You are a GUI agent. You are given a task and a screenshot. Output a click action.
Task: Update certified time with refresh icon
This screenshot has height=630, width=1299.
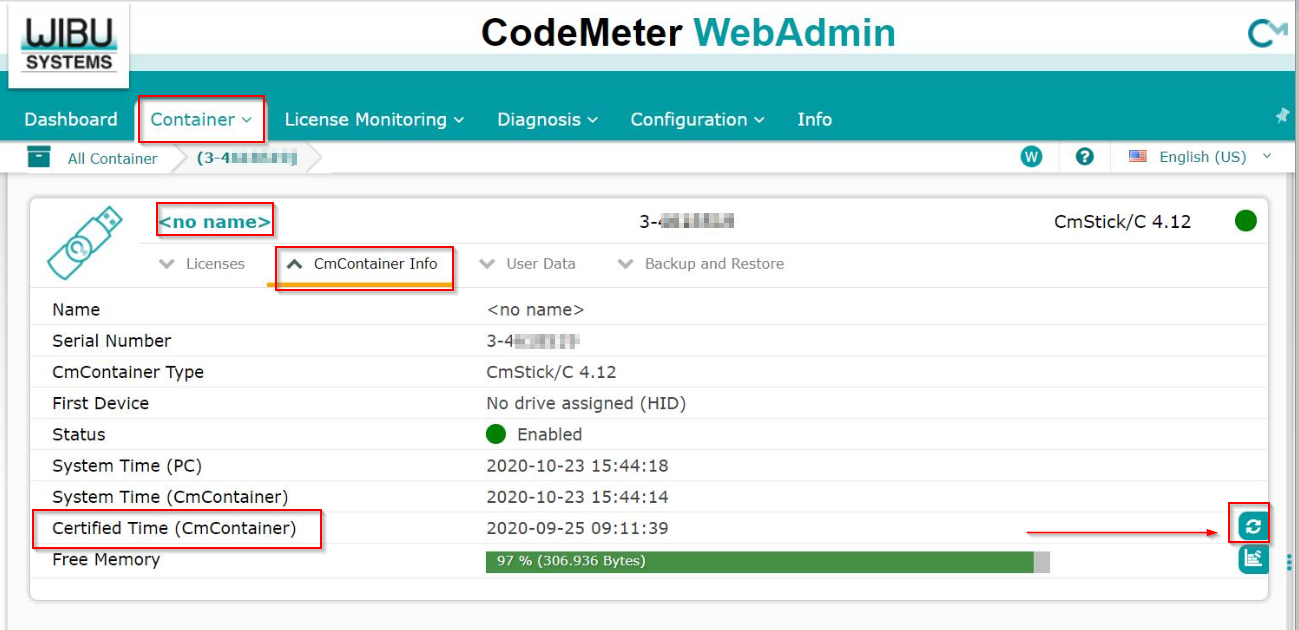1253,525
